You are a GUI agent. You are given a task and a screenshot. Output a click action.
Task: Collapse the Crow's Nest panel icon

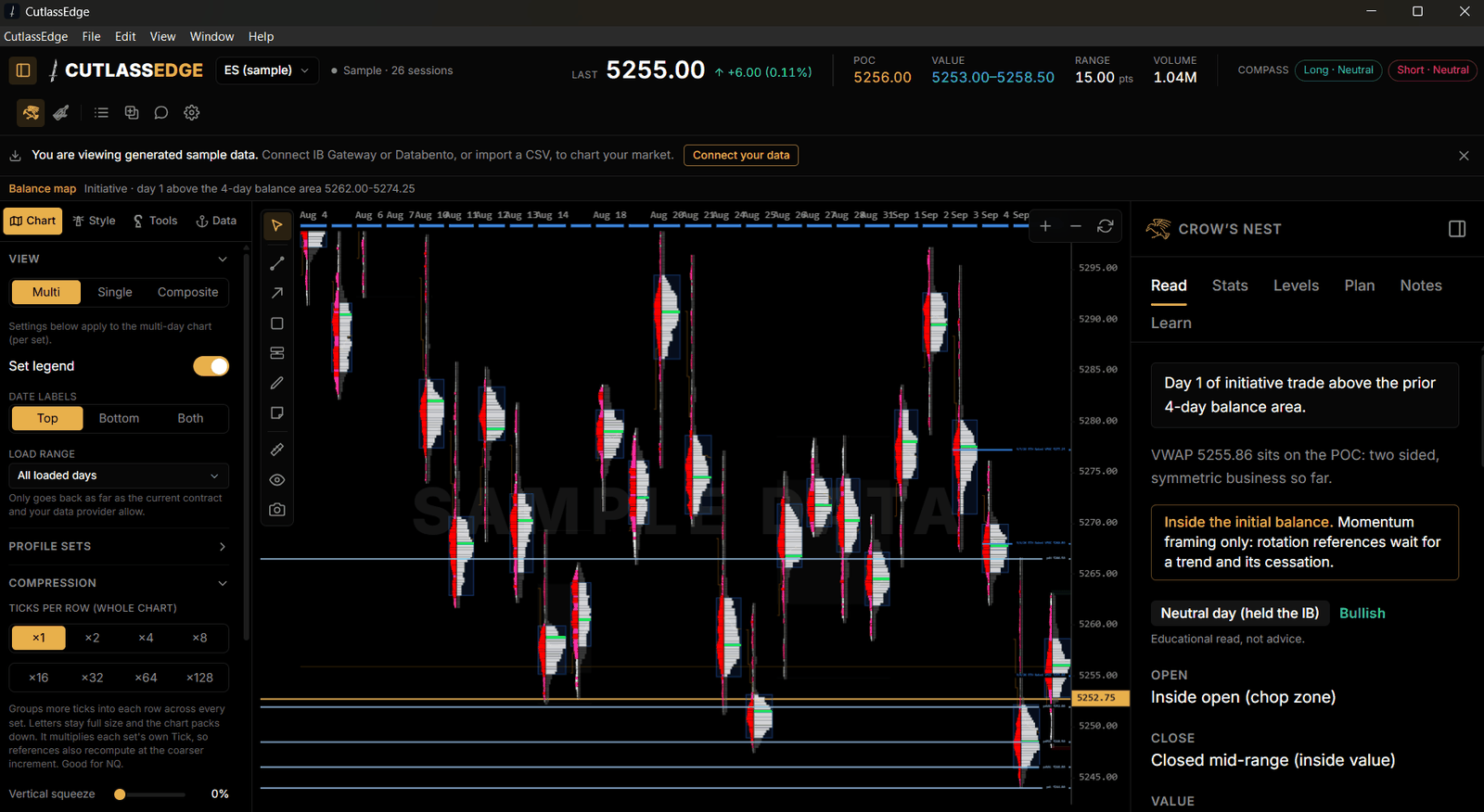click(x=1457, y=229)
